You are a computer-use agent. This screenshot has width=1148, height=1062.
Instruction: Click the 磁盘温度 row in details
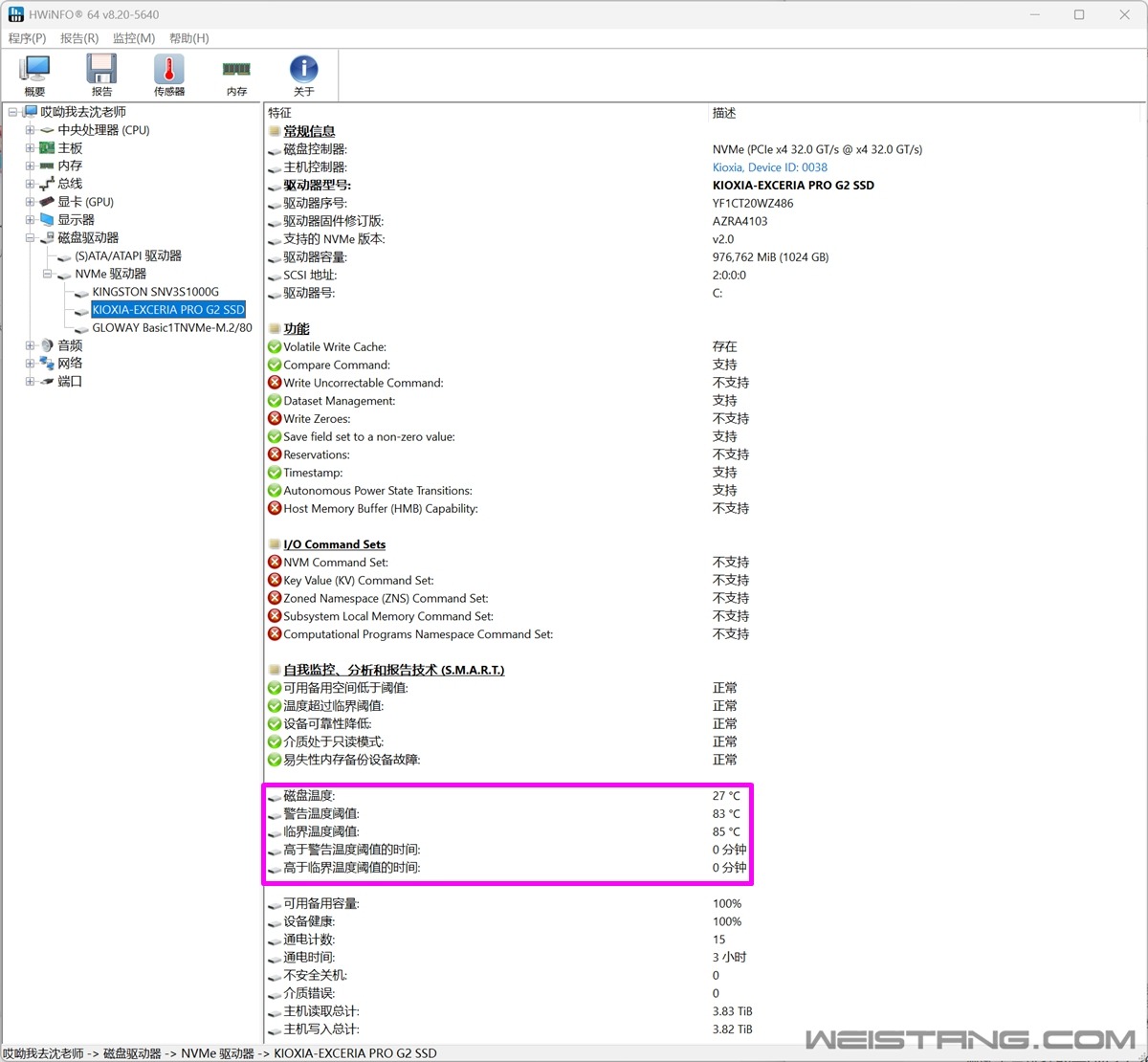[309, 796]
